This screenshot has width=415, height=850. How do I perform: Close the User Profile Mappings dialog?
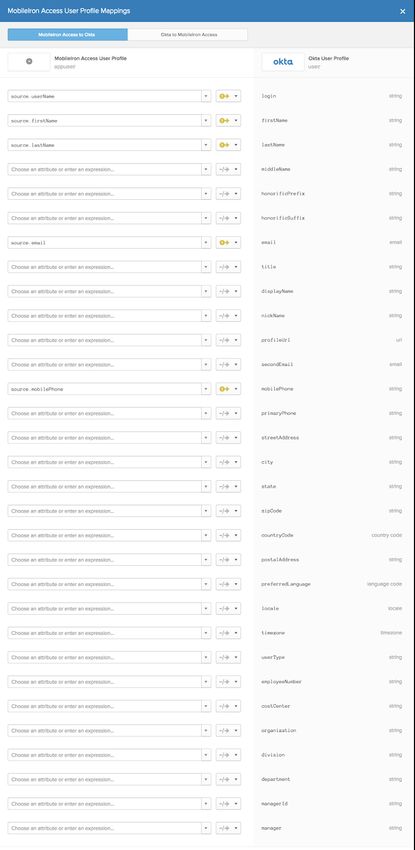[x=403, y=11]
